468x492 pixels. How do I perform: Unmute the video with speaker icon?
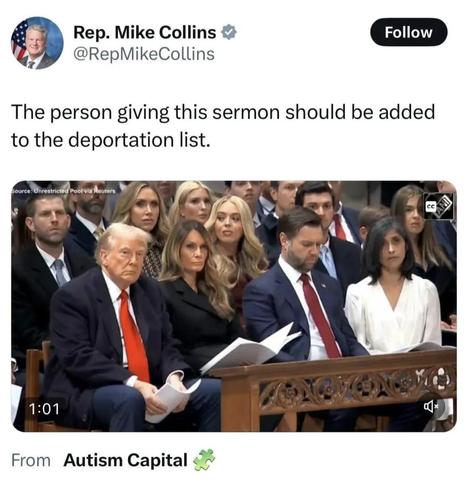tap(430, 406)
